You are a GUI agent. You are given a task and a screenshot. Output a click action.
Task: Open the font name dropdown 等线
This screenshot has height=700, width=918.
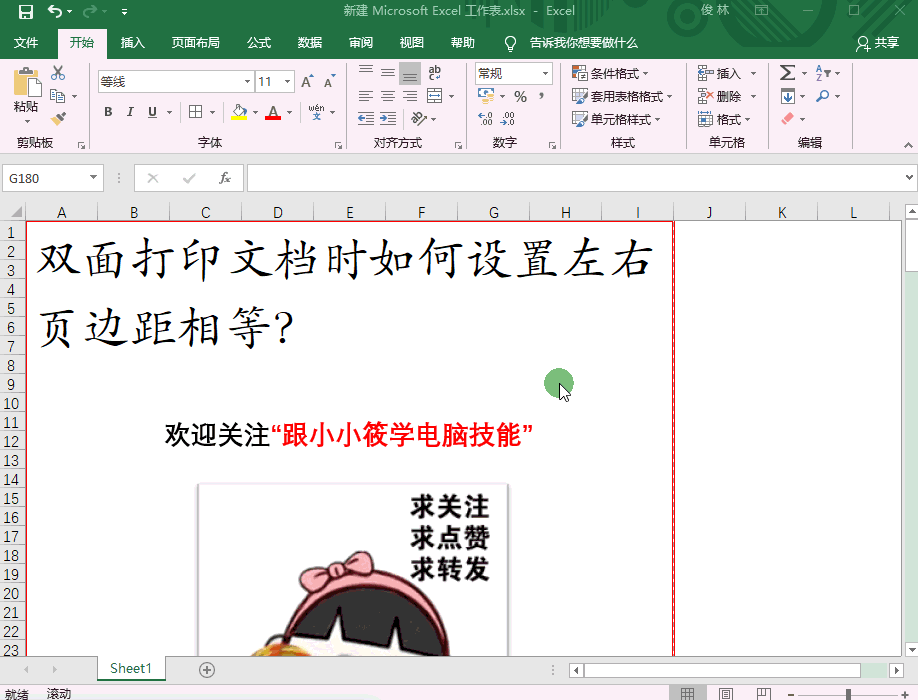[x=247, y=82]
